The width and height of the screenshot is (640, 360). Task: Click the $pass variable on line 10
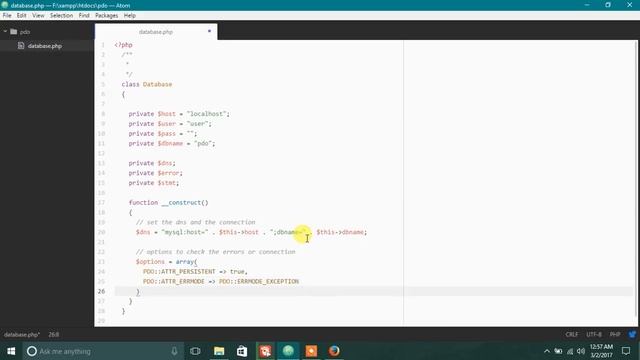[x=167, y=133]
